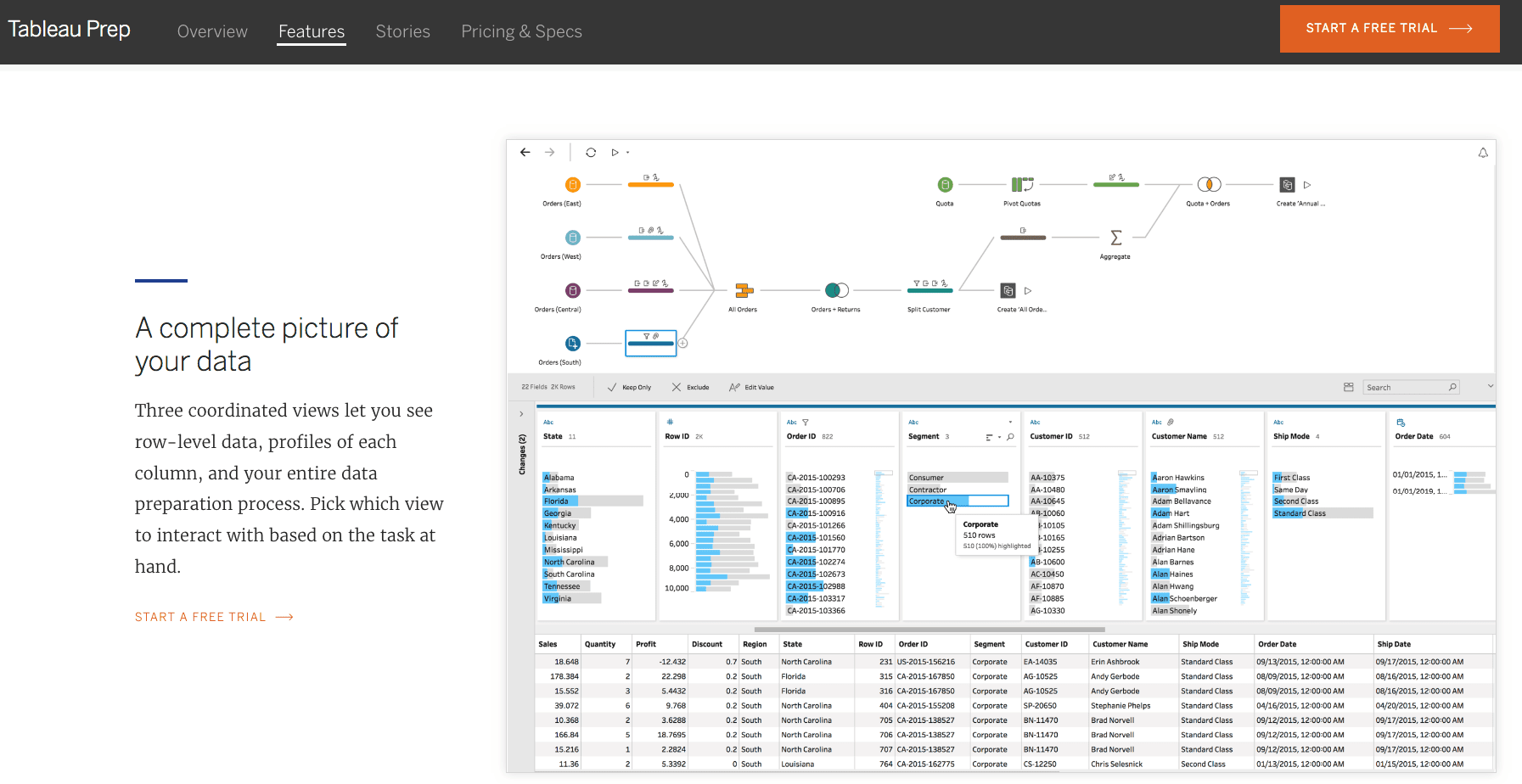The image size is (1522, 784).
Task: Select the Quota input node
Action: [945, 185]
